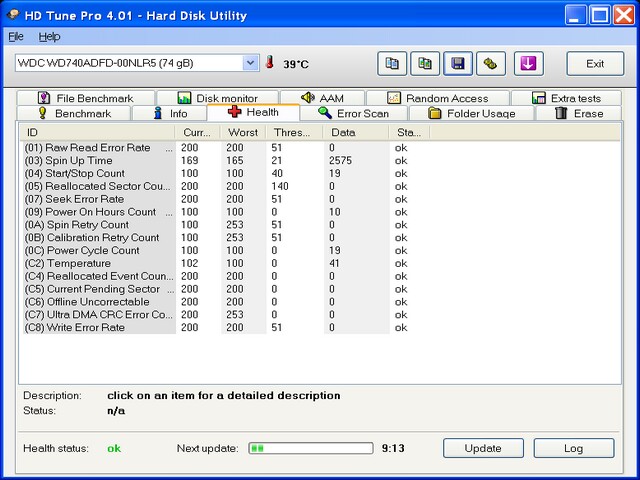Switch to the AAM tab

coord(322,98)
